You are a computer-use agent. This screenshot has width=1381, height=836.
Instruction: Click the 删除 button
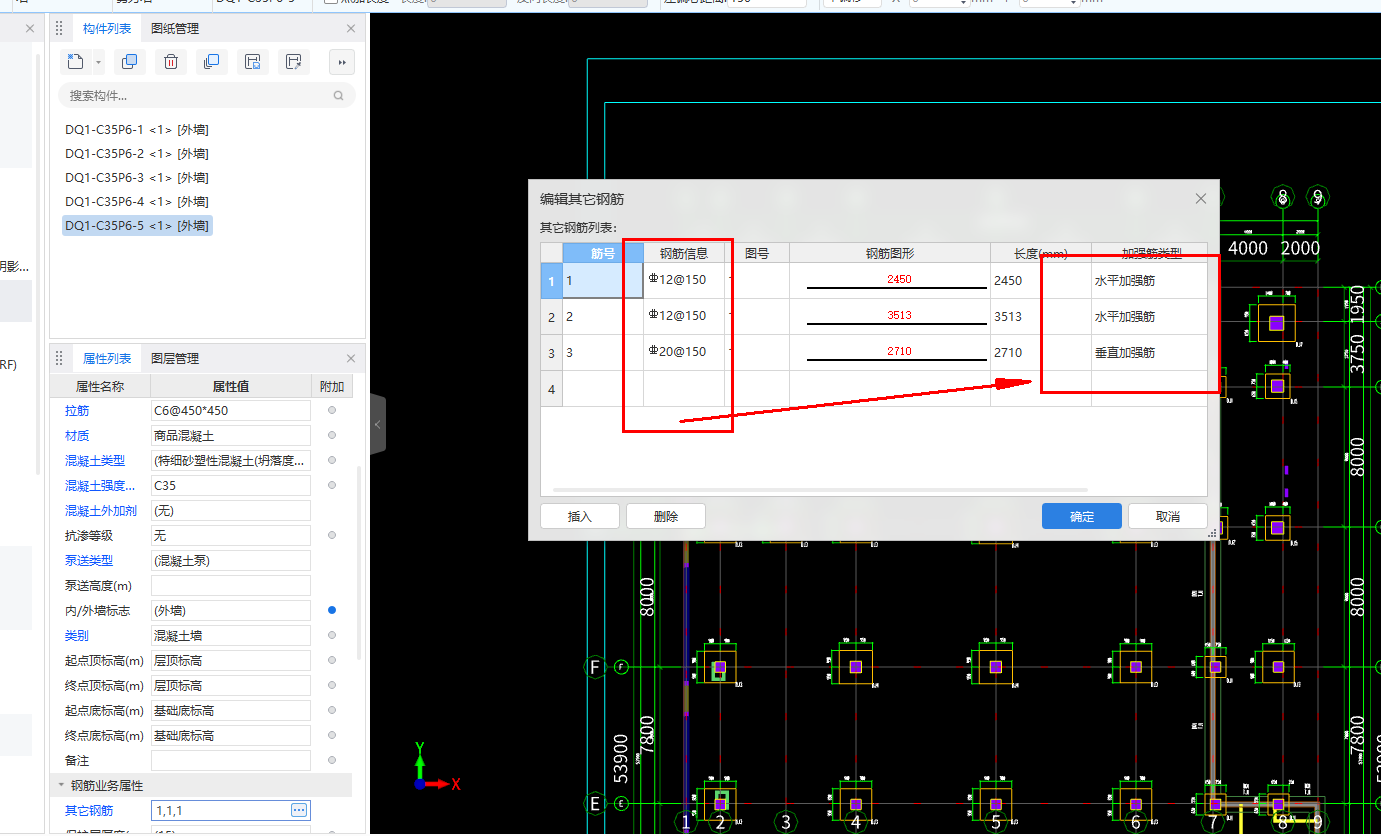(x=666, y=516)
